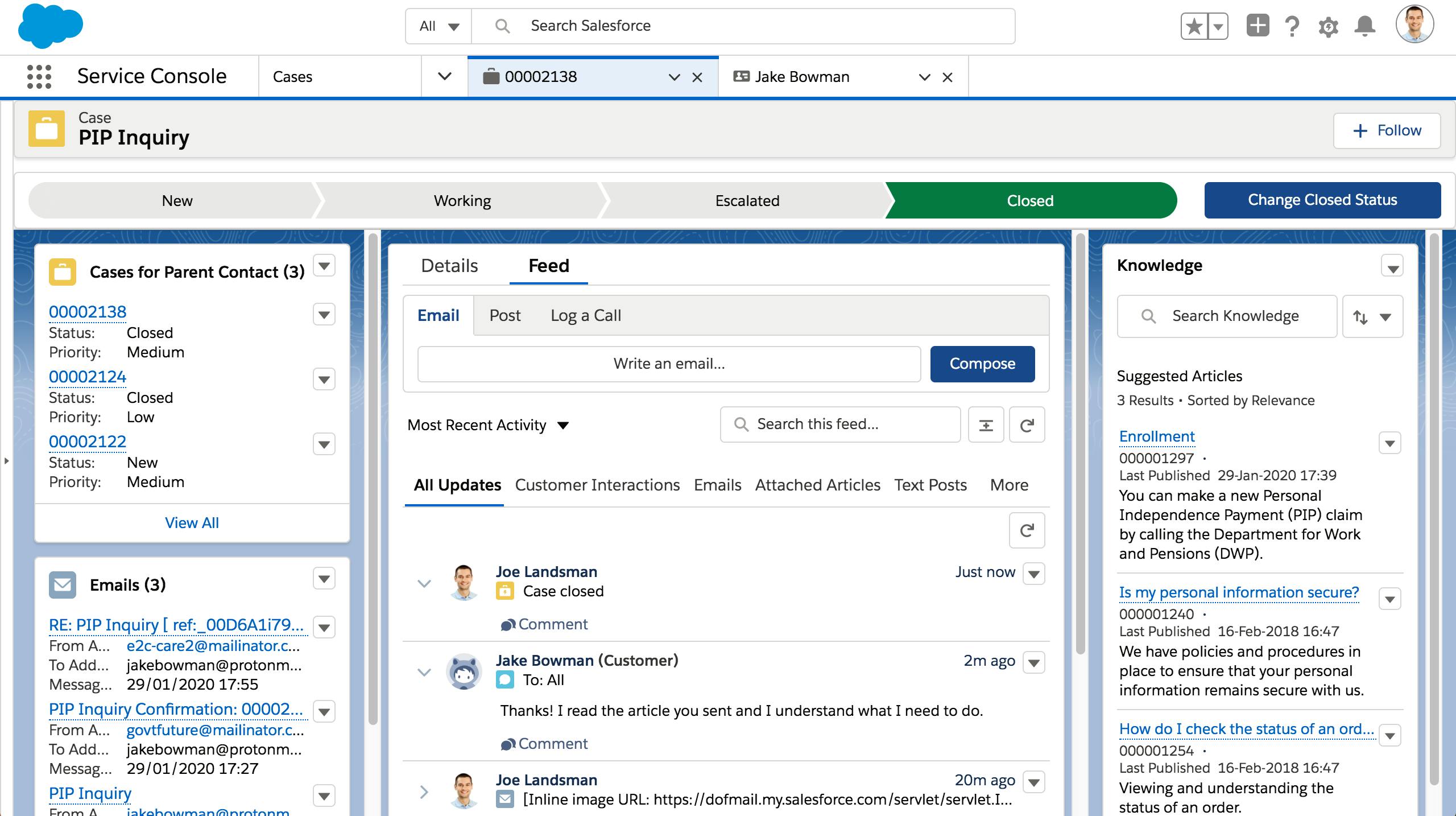Open the Most Recent Activity sort dropdown
Image resolution: width=1456 pixels, height=816 pixels.
coord(488,425)
